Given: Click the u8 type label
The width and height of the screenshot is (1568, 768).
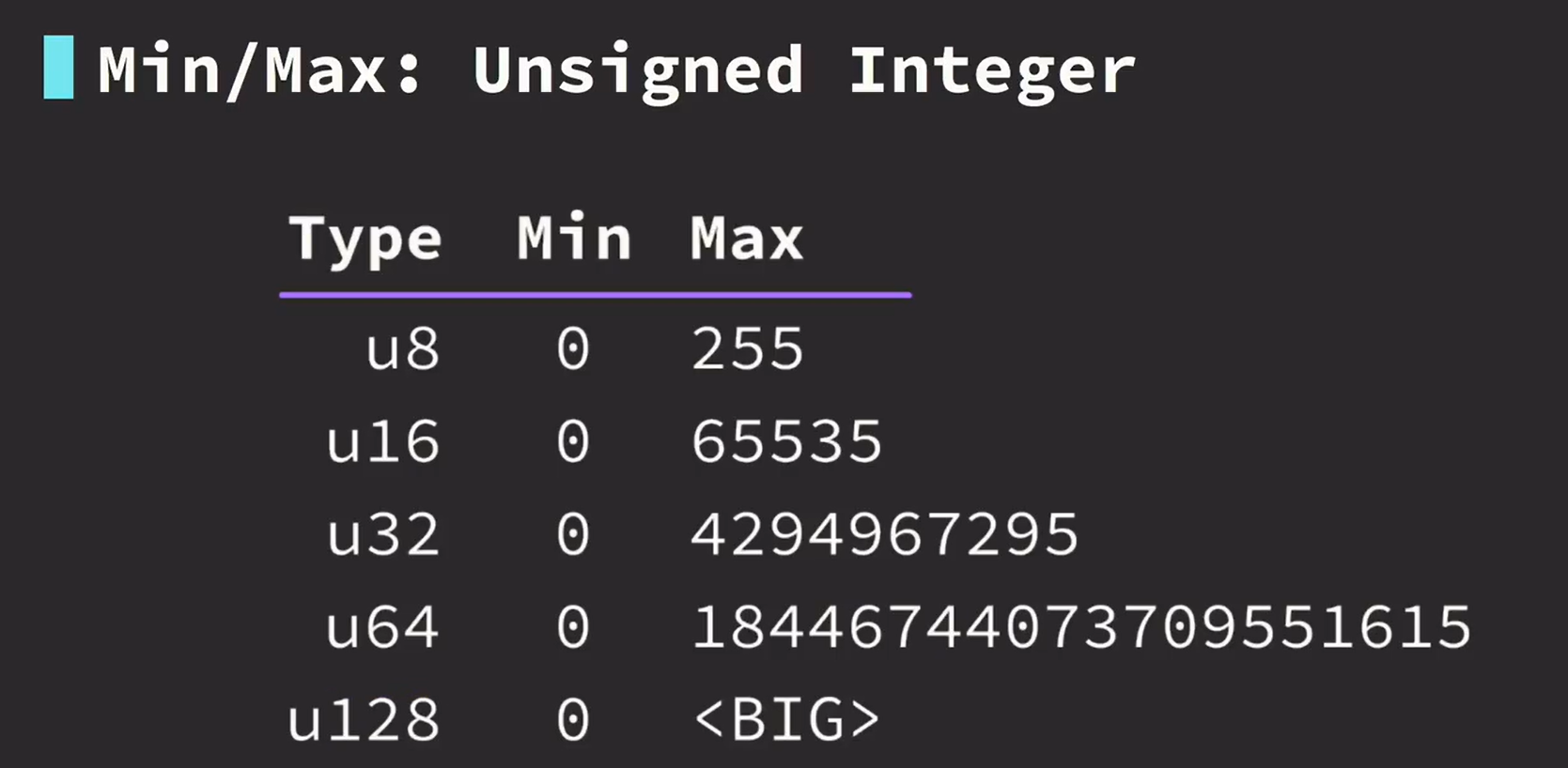Looking at the screenshot, I should tap(402, 349).
